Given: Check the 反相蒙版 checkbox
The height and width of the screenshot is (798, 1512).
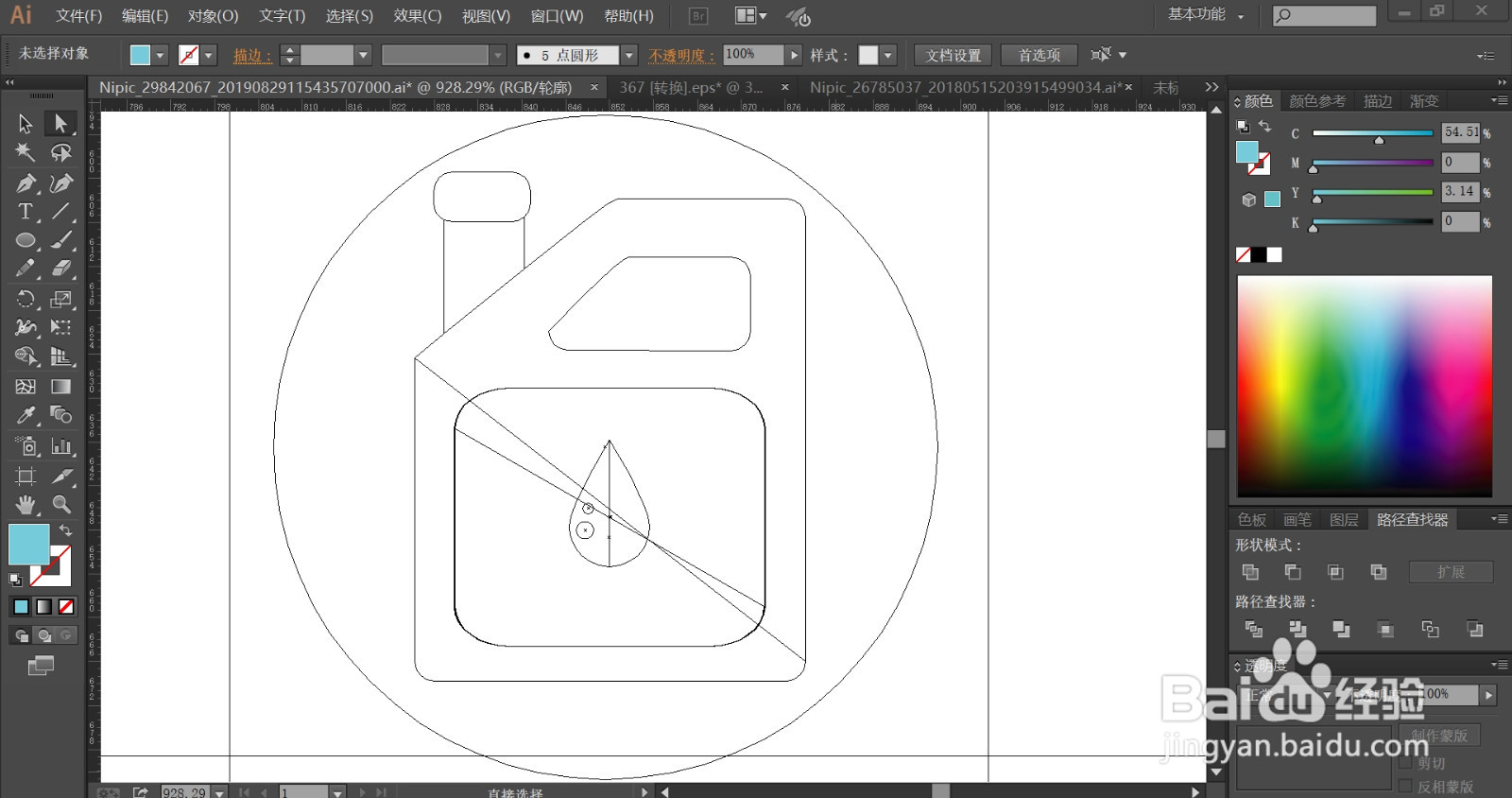Looking at the screenshot, I should (x=1405, y=787).
